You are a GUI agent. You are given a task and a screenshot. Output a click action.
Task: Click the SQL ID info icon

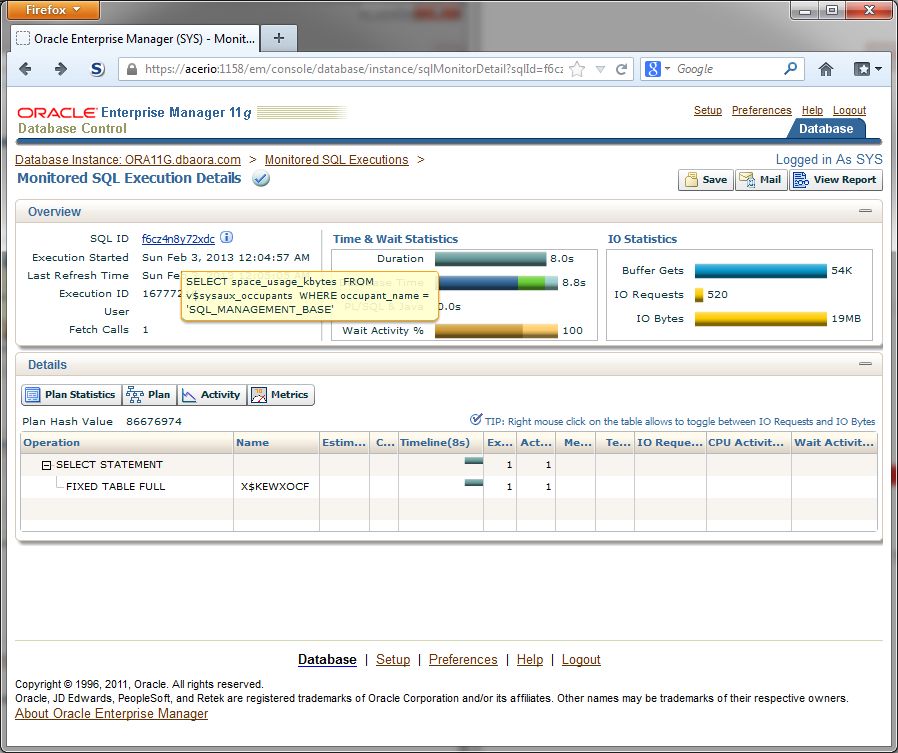point(227,237)
